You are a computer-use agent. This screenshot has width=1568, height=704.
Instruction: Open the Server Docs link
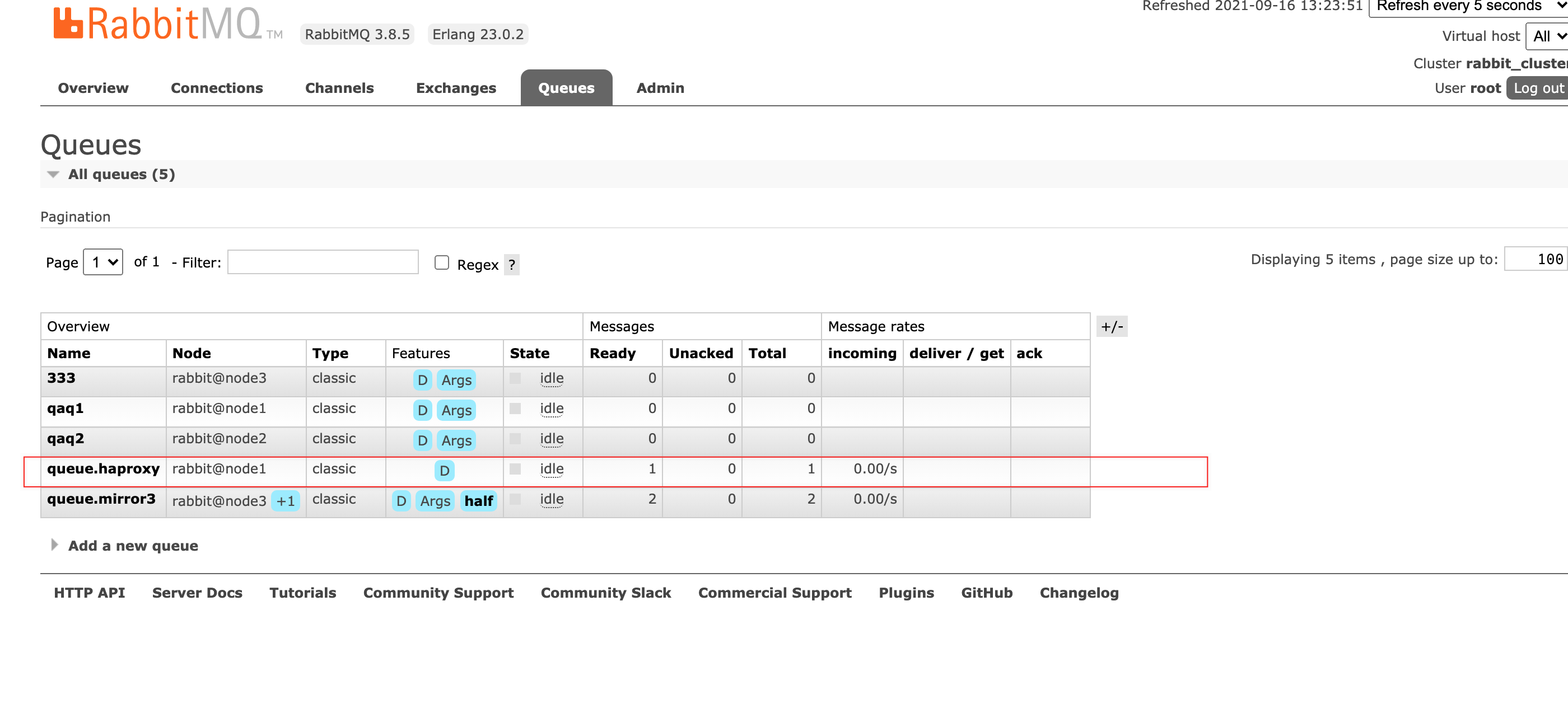pos(197,593)
